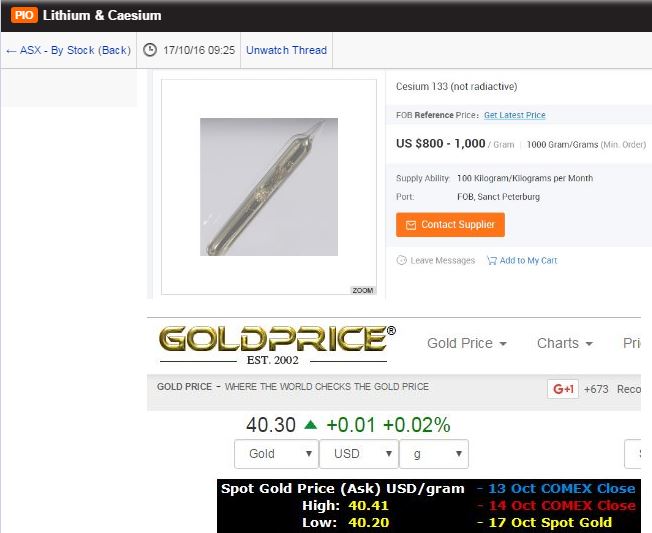Expand the Gold Price menu
652x533 pixels.
coord(467,343)
